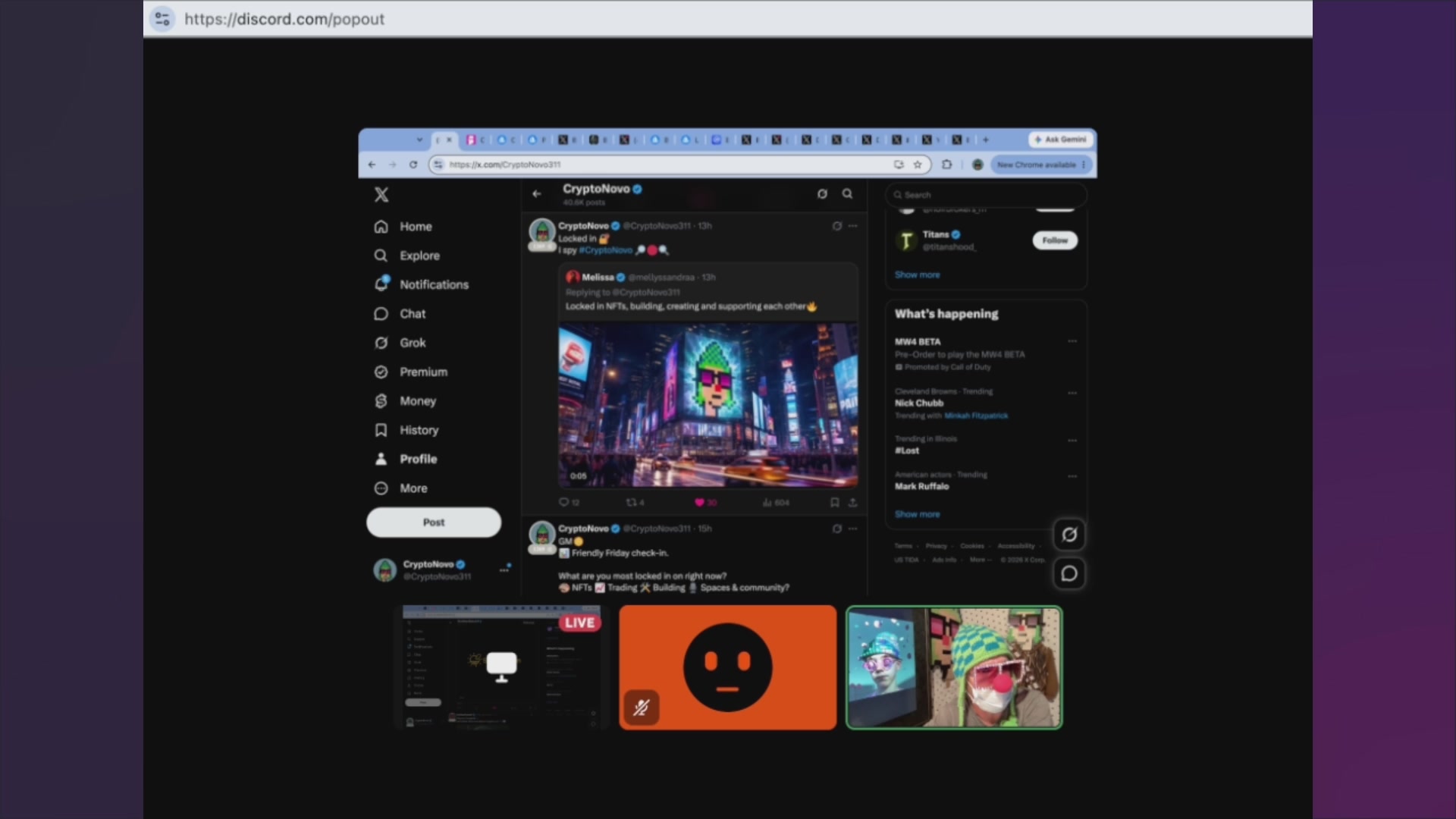Click the floating Grok icon button
Viewport: 1456px width, 819px height.
pyautogui.click(x=1069, y=535)
